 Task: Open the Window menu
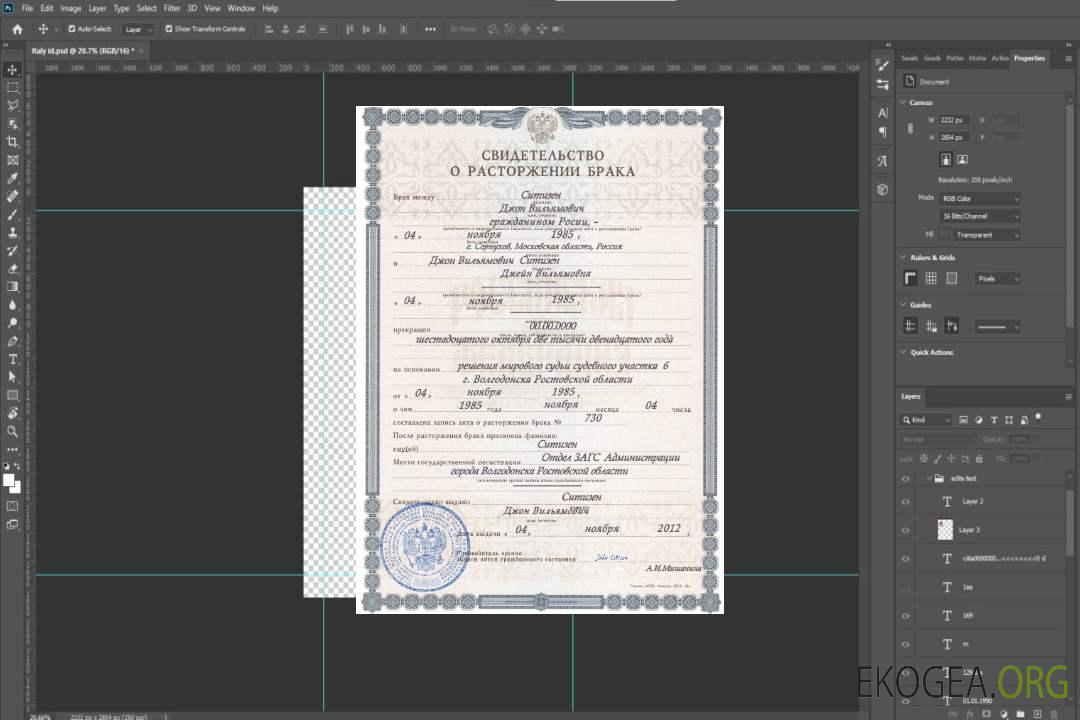(241, 8)
